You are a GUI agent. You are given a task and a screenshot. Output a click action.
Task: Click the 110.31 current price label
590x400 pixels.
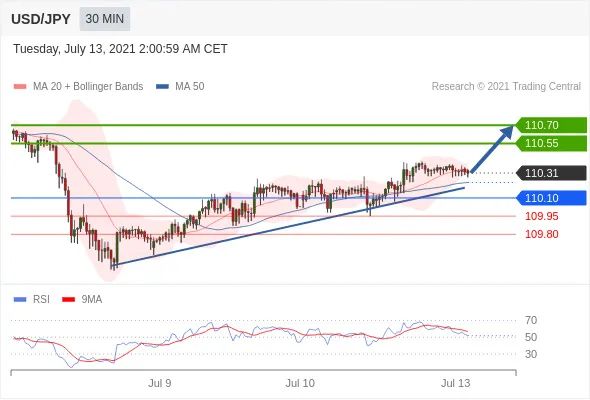click(x=551, y=173)
